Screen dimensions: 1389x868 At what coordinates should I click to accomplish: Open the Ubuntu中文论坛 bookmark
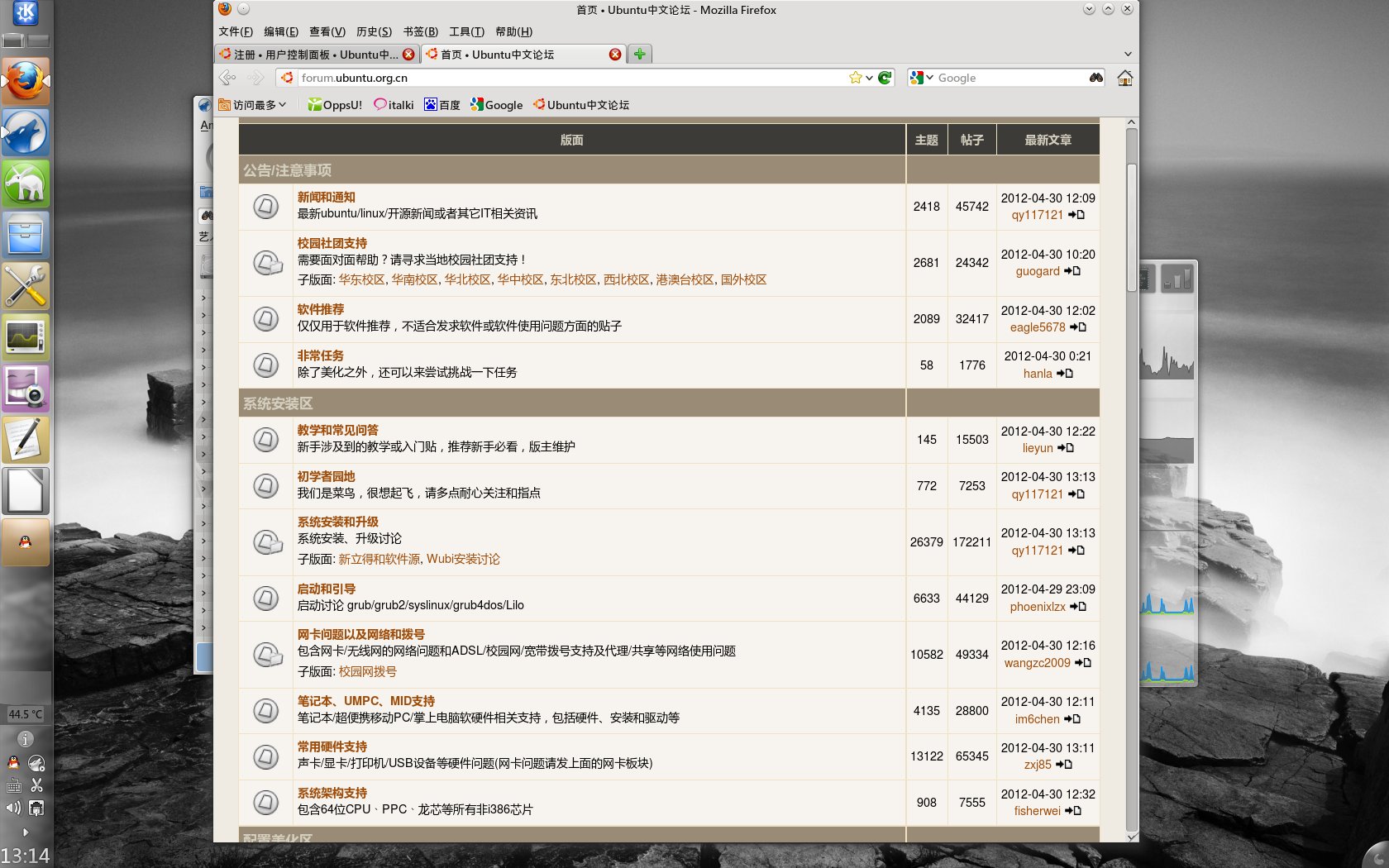(581, 105)
